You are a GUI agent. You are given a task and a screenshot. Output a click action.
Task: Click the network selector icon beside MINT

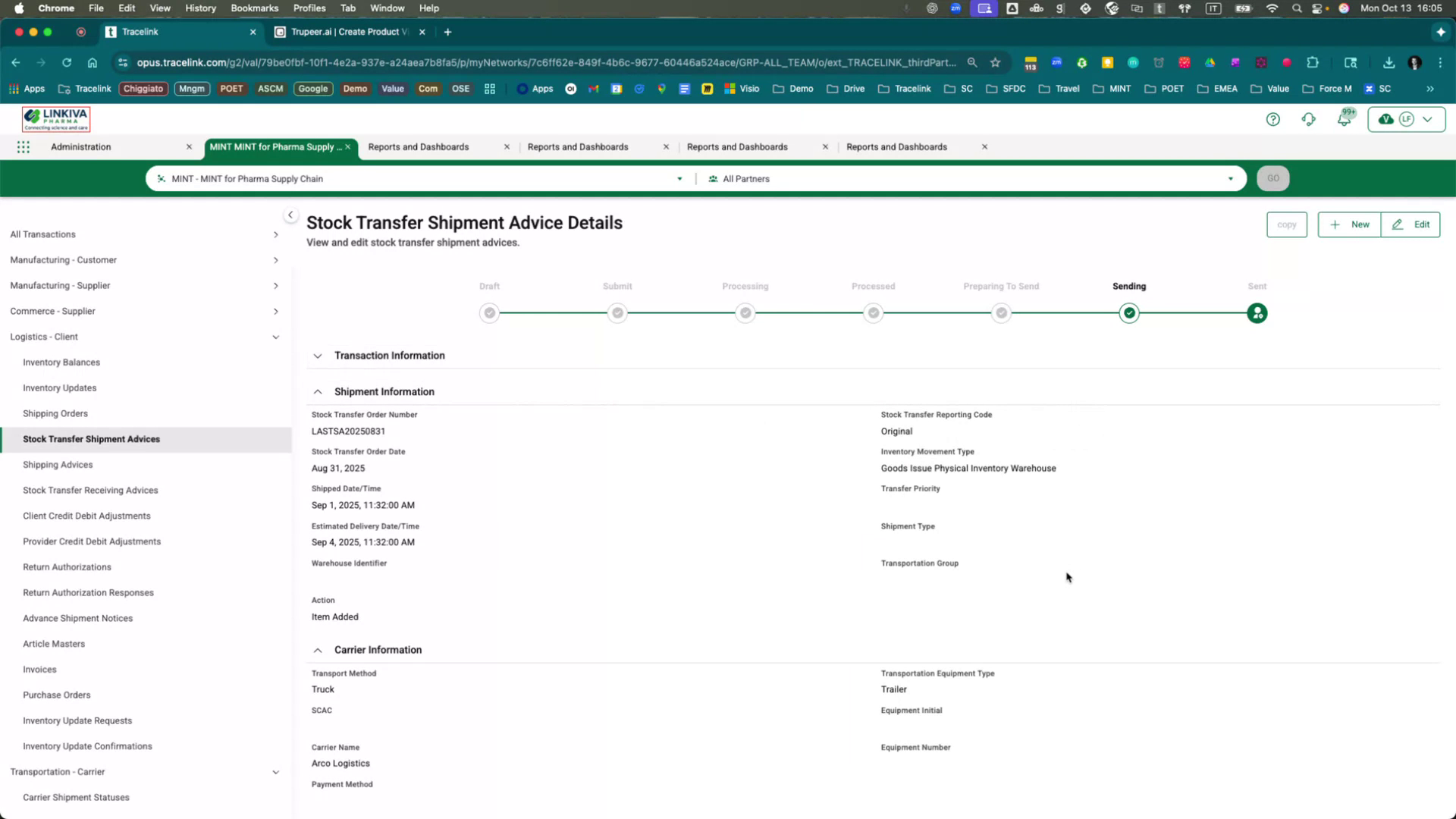[160, 178]
